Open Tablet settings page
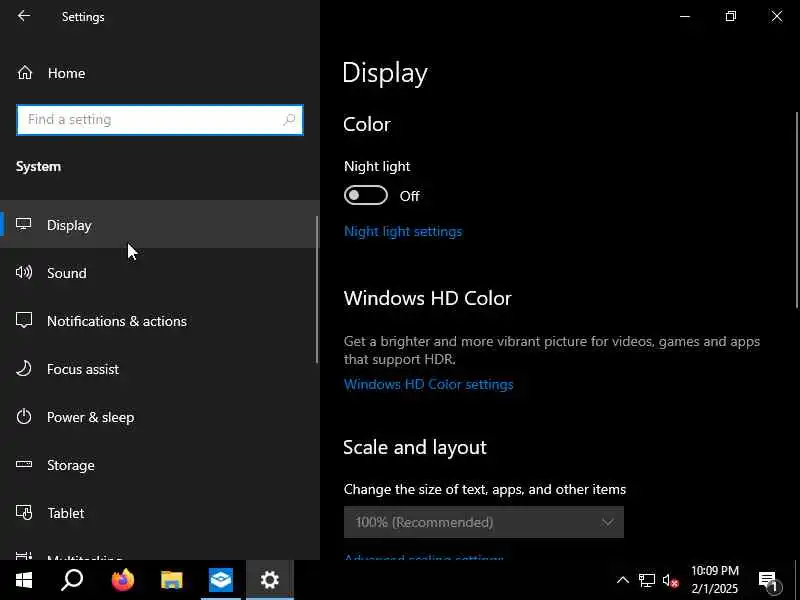The width and height of the screenshot is (800, 600). pyautogui.click(x=159, y=512)
